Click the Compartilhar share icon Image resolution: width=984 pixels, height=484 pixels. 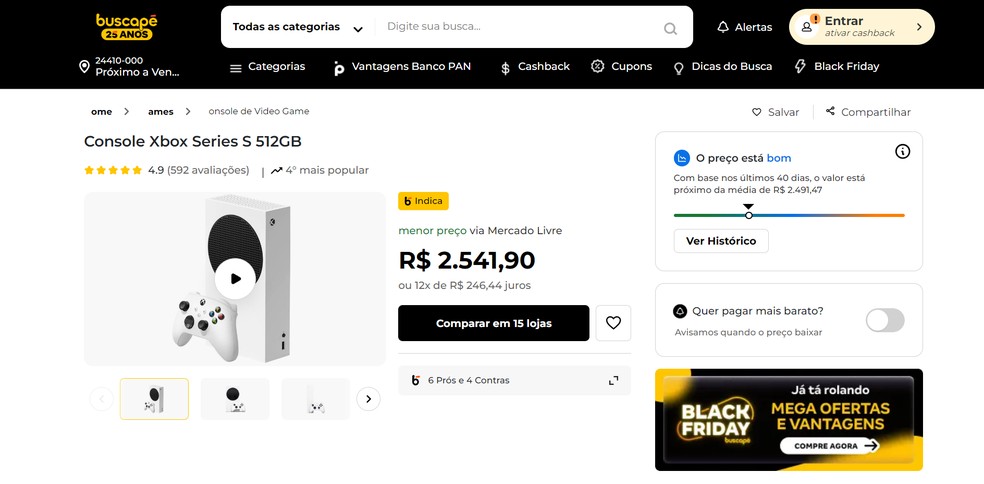pos(830,111)
